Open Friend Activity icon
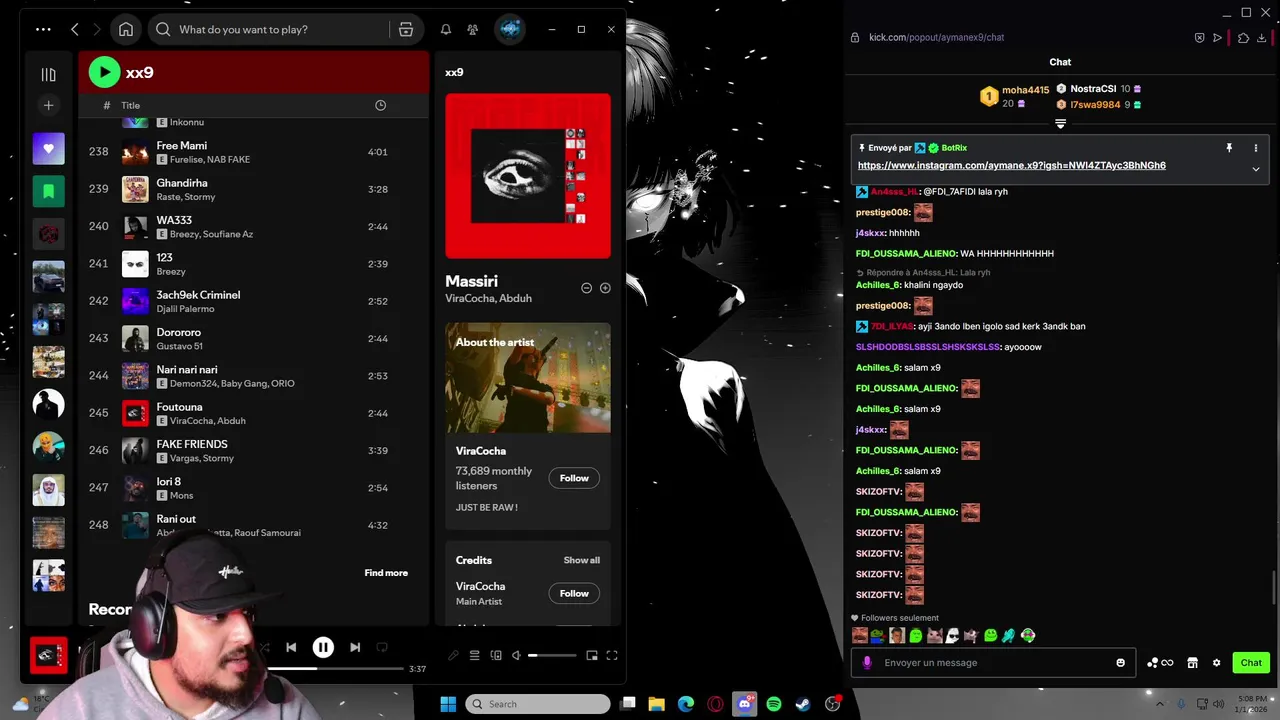The height and width of the screenshot is (720, 1280). [472, 29]
